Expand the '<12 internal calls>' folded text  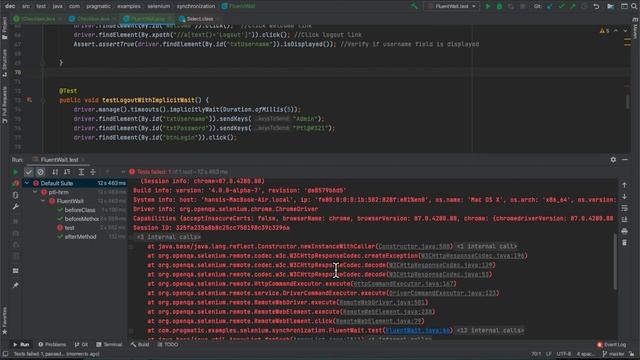(490, 330)
